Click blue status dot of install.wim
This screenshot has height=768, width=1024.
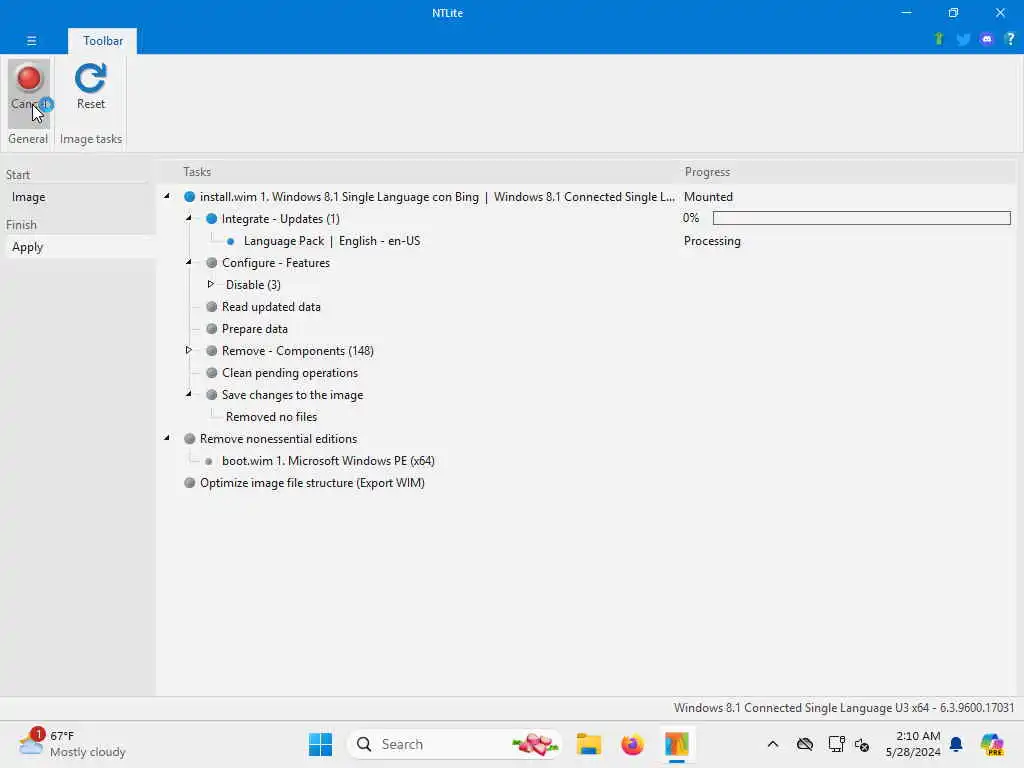189,197
